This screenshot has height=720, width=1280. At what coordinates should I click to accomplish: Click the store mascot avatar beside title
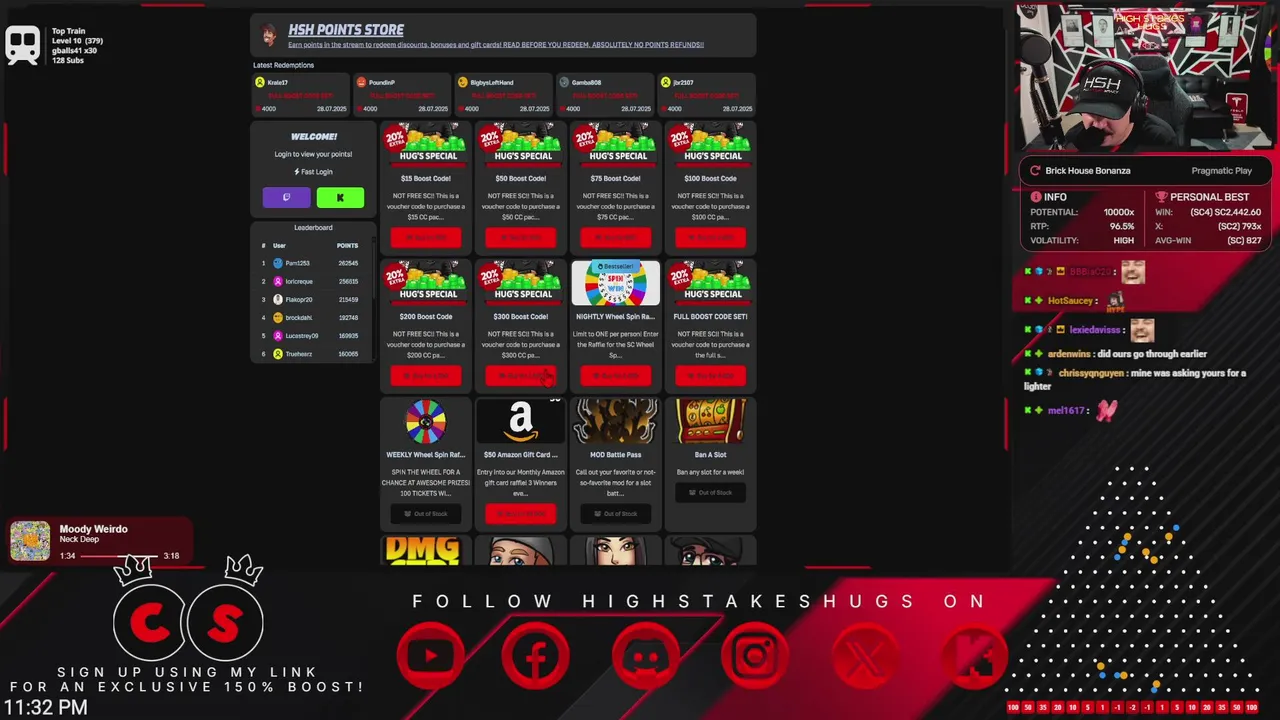coord(269,36)
